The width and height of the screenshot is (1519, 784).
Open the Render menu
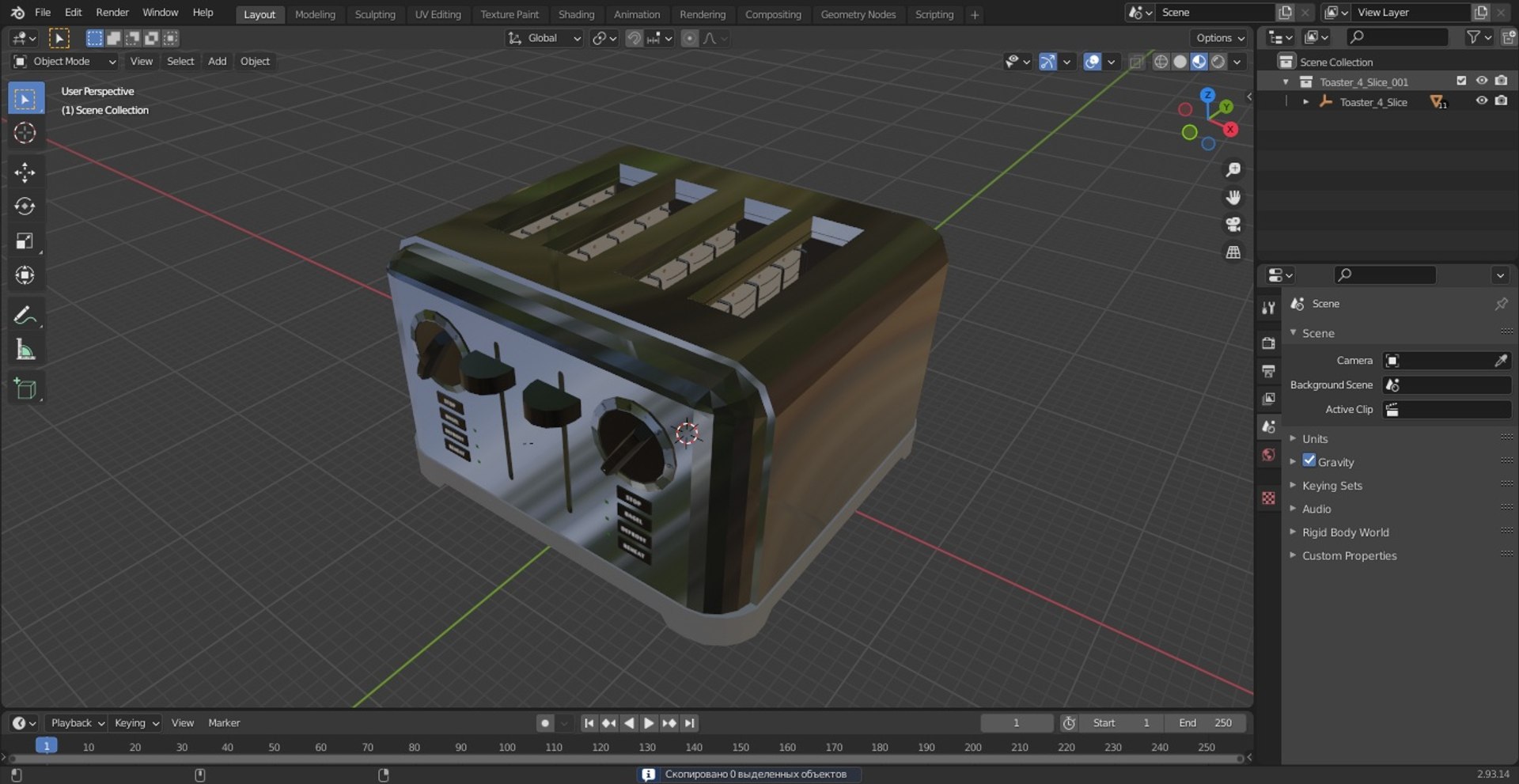pos(112,13)
